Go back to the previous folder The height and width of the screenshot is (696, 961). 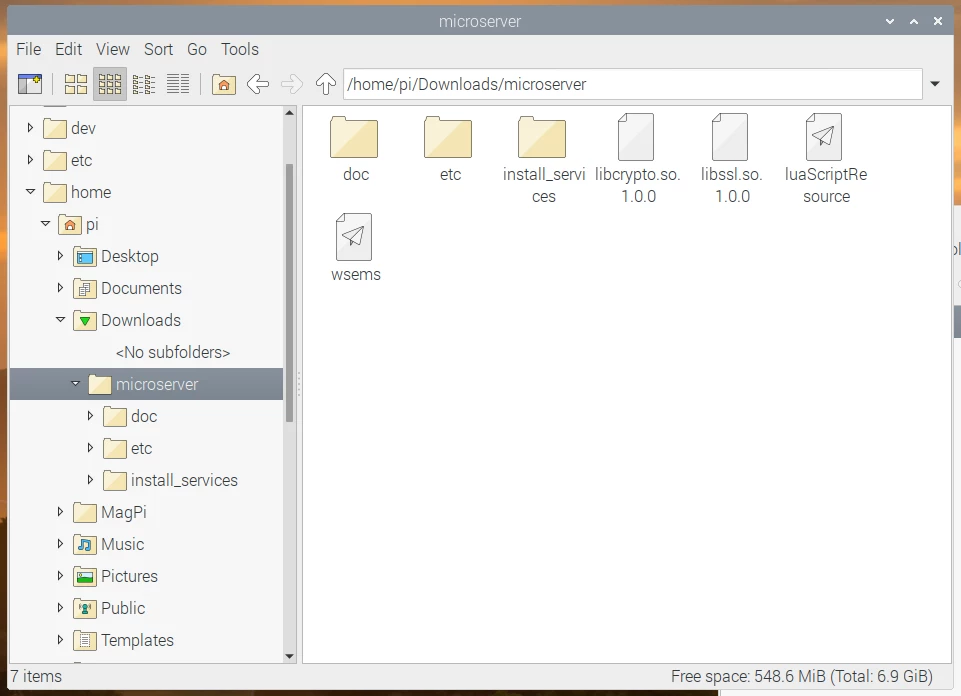click(x=257, y=84)
